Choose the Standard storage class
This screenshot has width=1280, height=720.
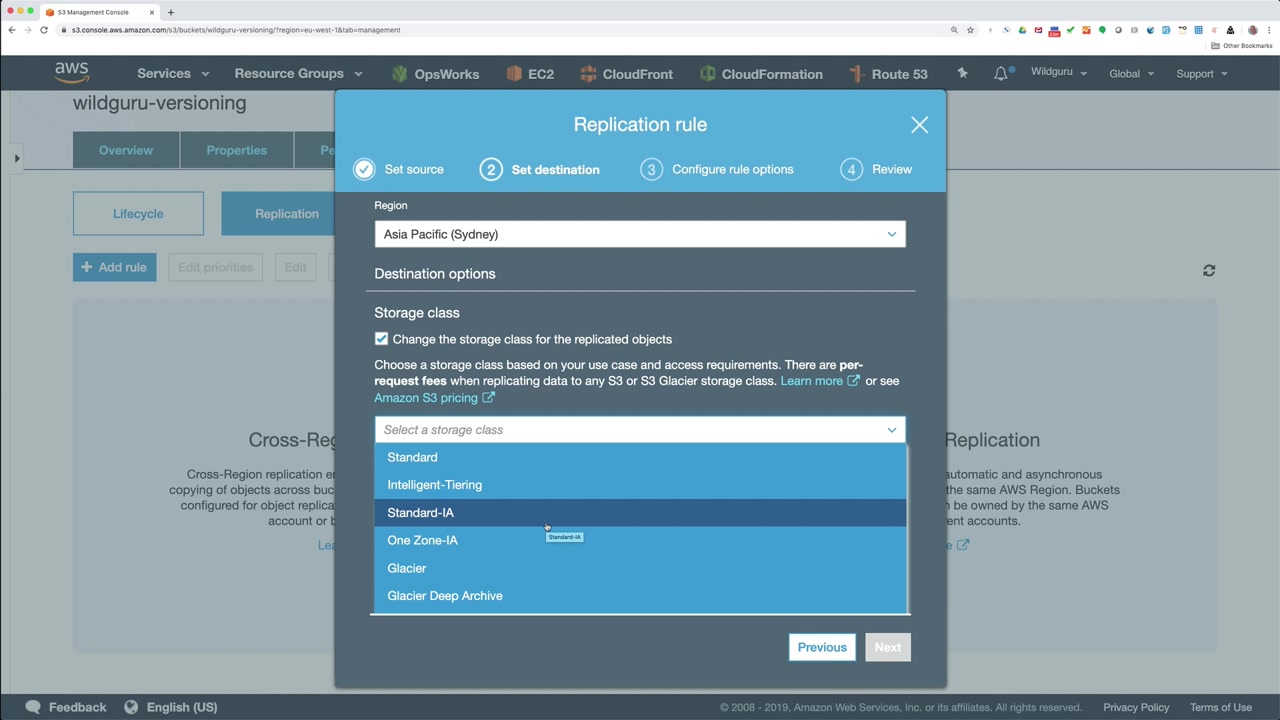(640, 457)
